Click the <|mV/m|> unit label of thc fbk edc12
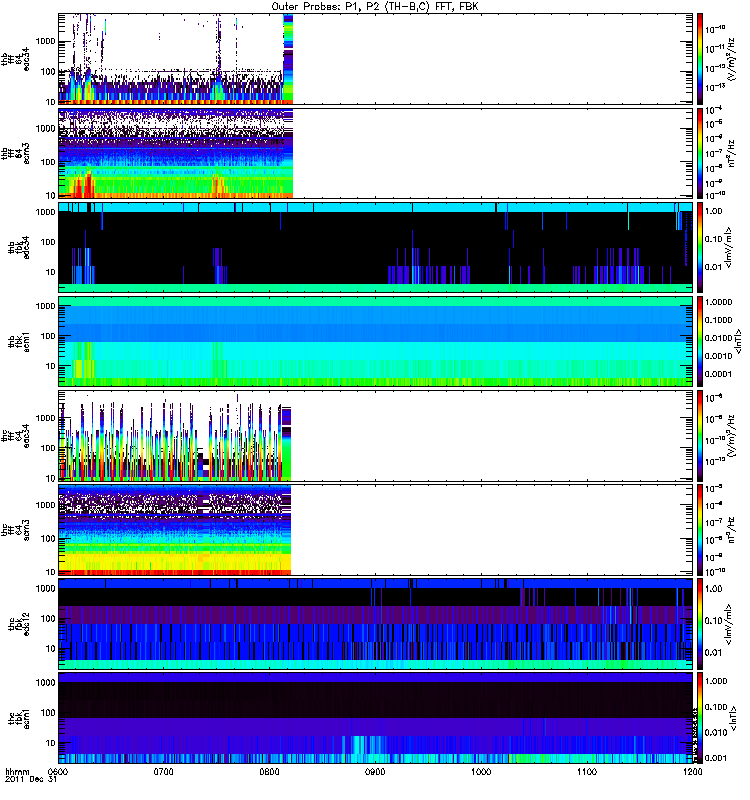The width and height of the screenshot is (750, 800). (729, 624)
